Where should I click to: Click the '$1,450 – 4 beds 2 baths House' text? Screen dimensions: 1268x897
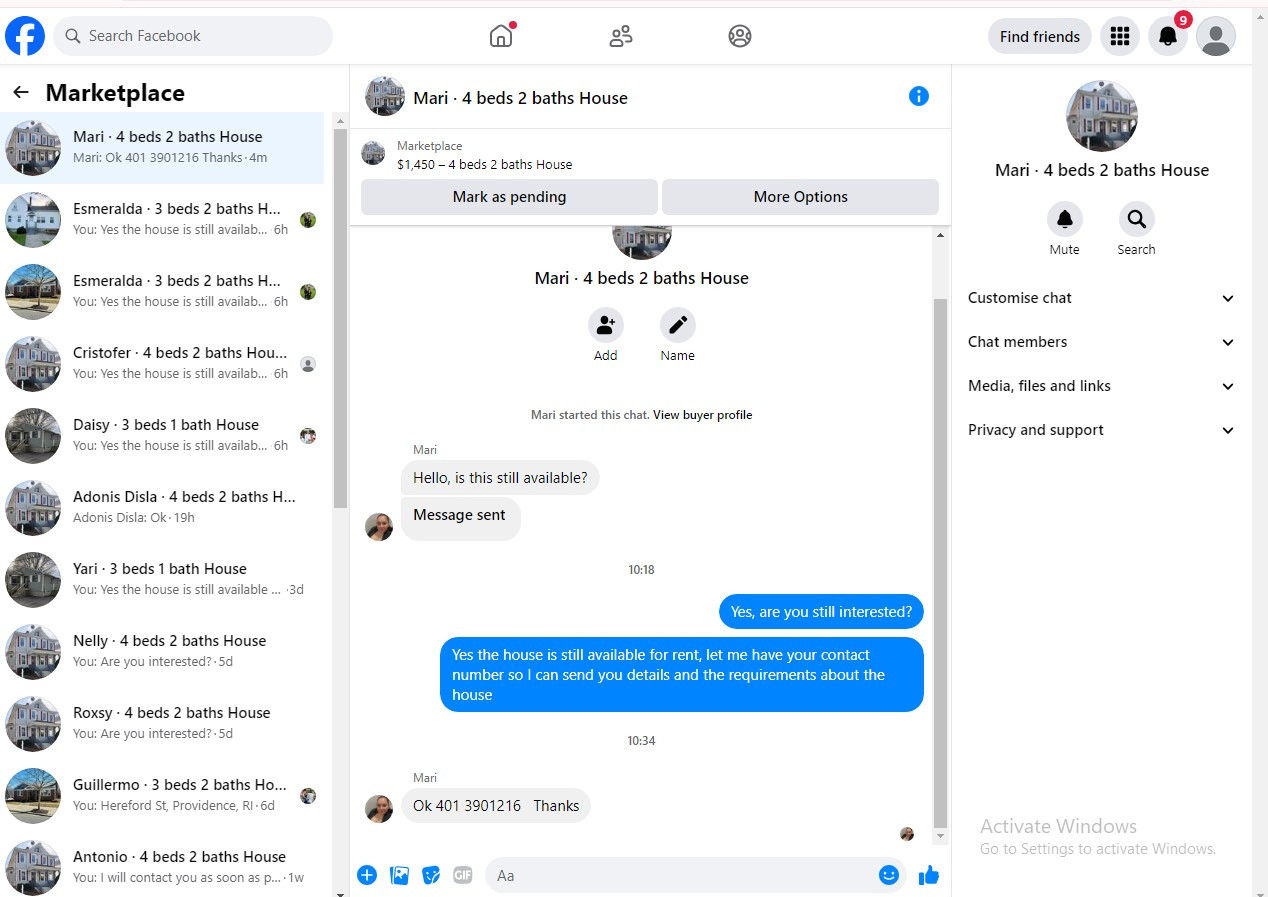pos(485,165)
